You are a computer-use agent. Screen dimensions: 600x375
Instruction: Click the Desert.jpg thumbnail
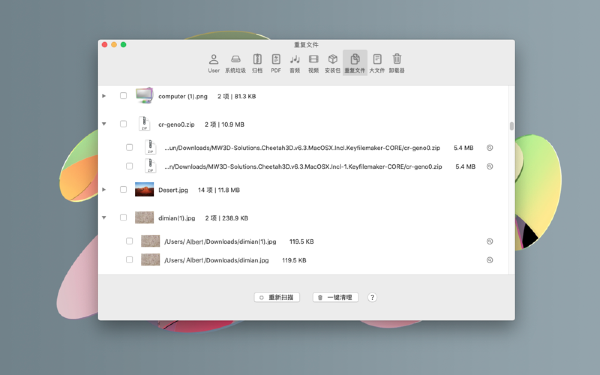(144, 189)
